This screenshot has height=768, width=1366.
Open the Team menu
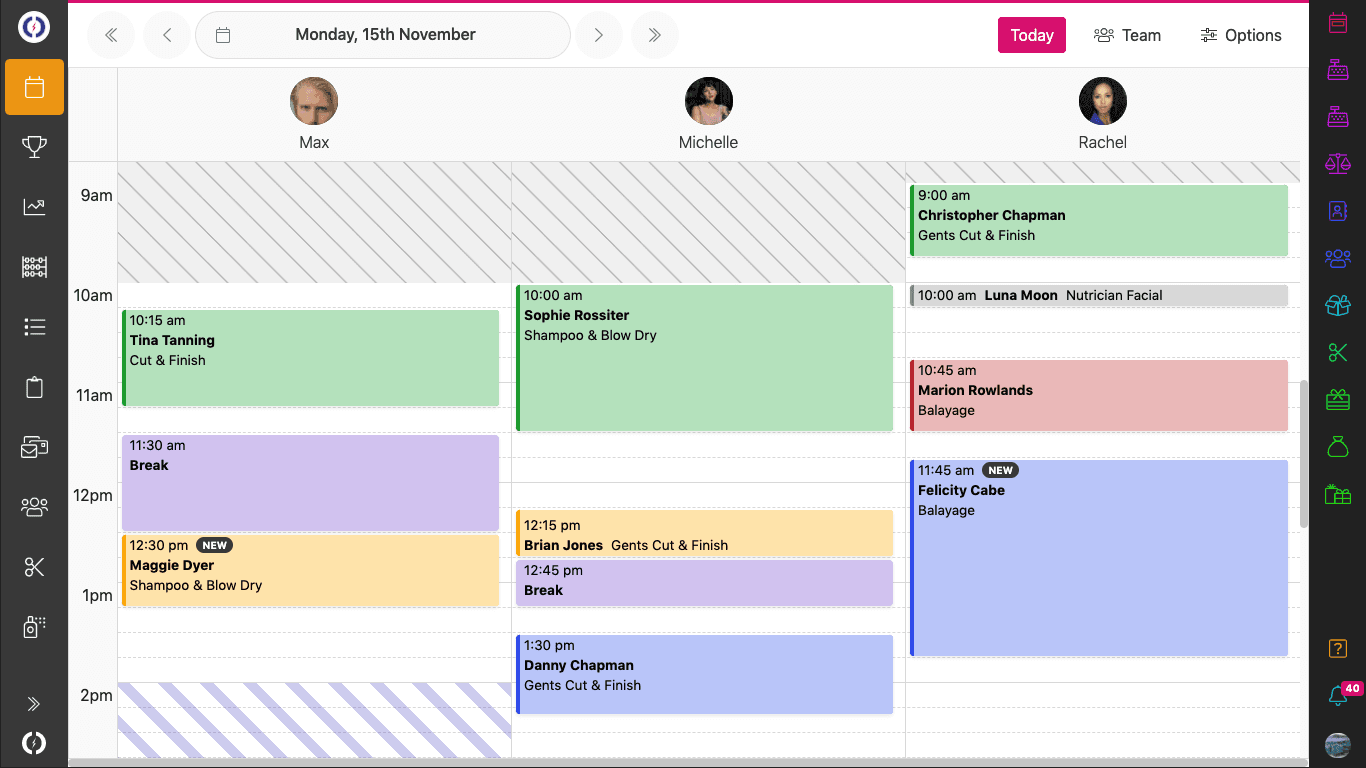(1127, 35)
